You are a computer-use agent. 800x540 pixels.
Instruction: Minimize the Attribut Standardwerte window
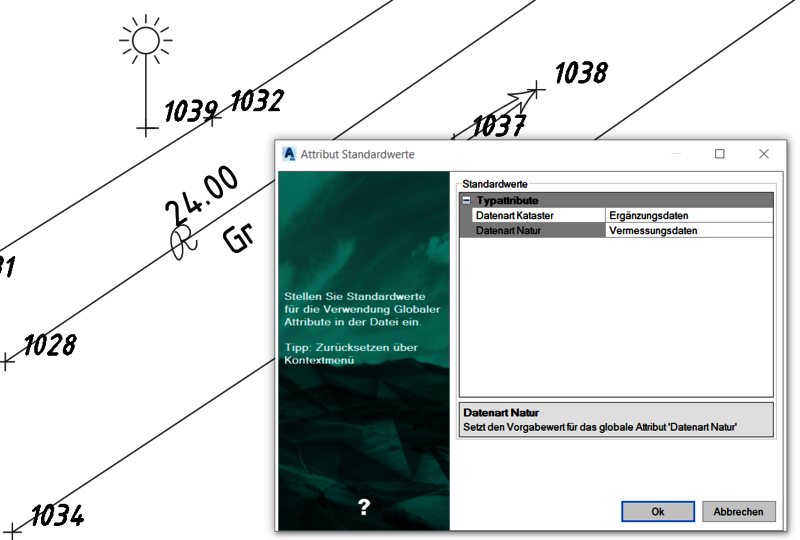675,154
